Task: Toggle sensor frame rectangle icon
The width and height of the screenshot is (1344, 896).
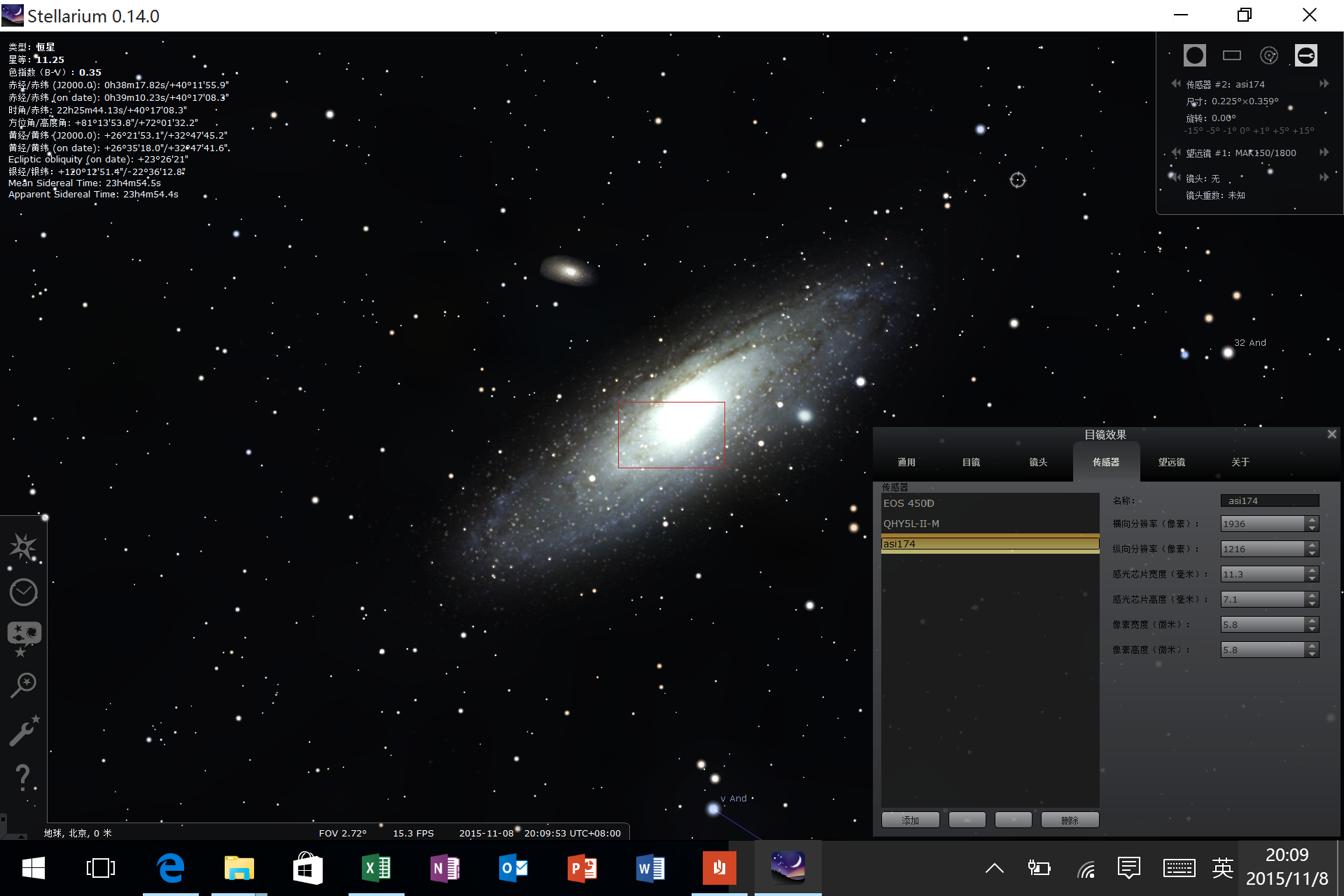Action: coord(1232,55)
